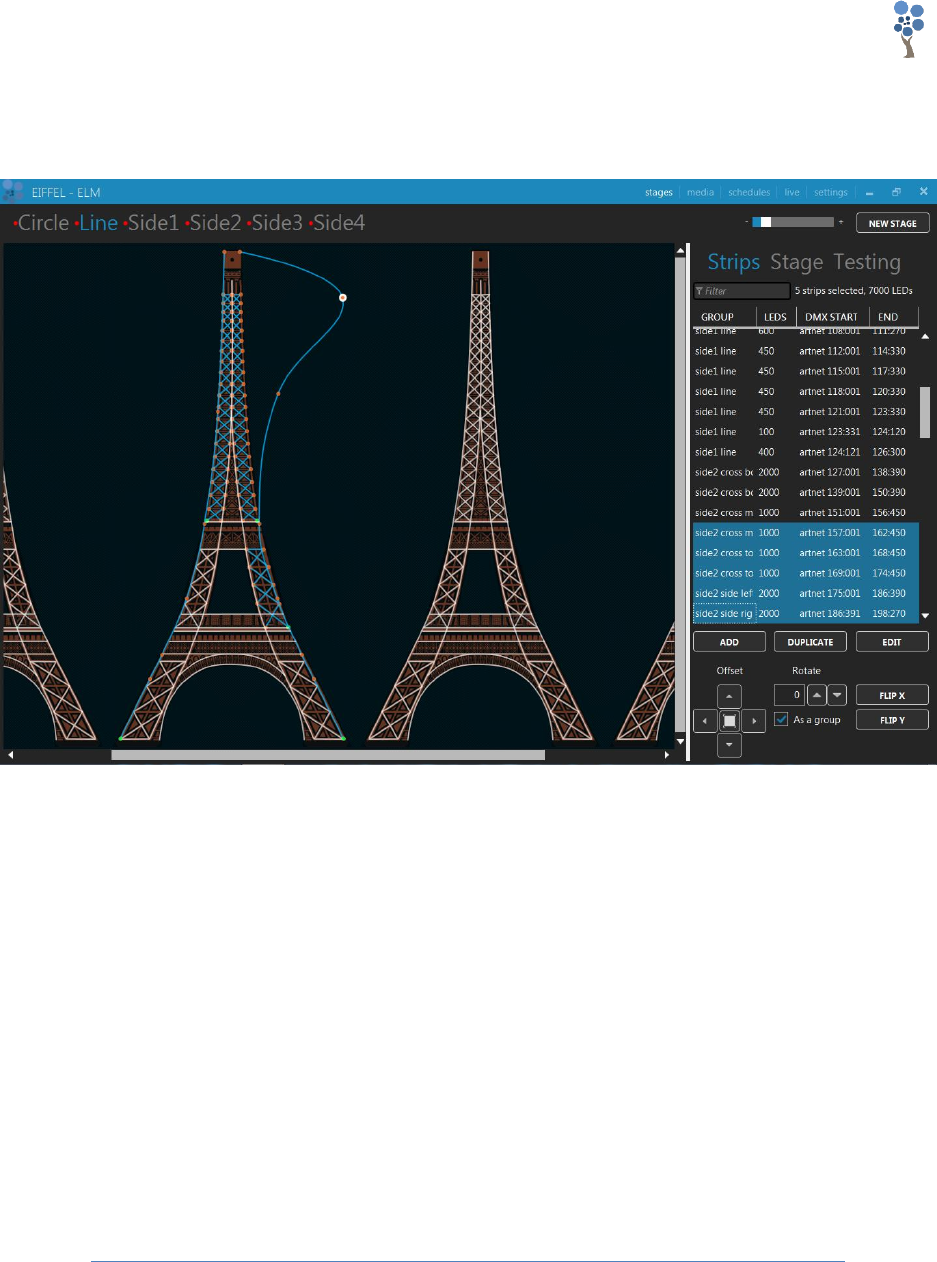Nudge strips with Offset right arrow
Screen dimensions: 937x1262
(x=755, y=720)
